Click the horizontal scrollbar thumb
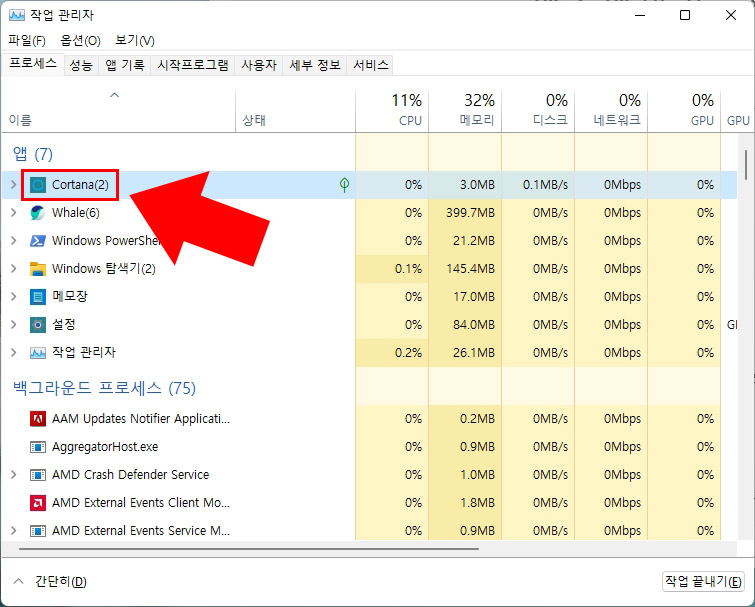Viewport: 755px width, 607px height. (249, 548)
